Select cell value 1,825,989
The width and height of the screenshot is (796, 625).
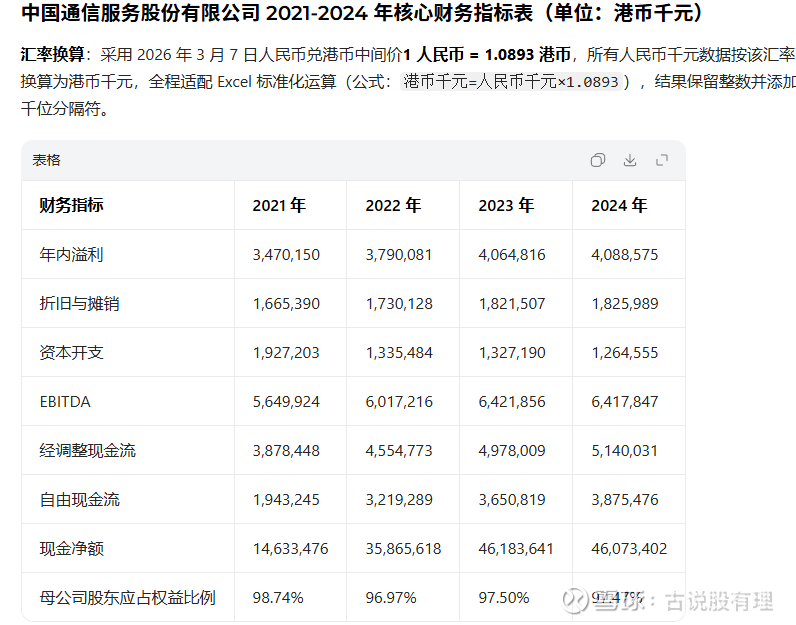click(625, 304)
